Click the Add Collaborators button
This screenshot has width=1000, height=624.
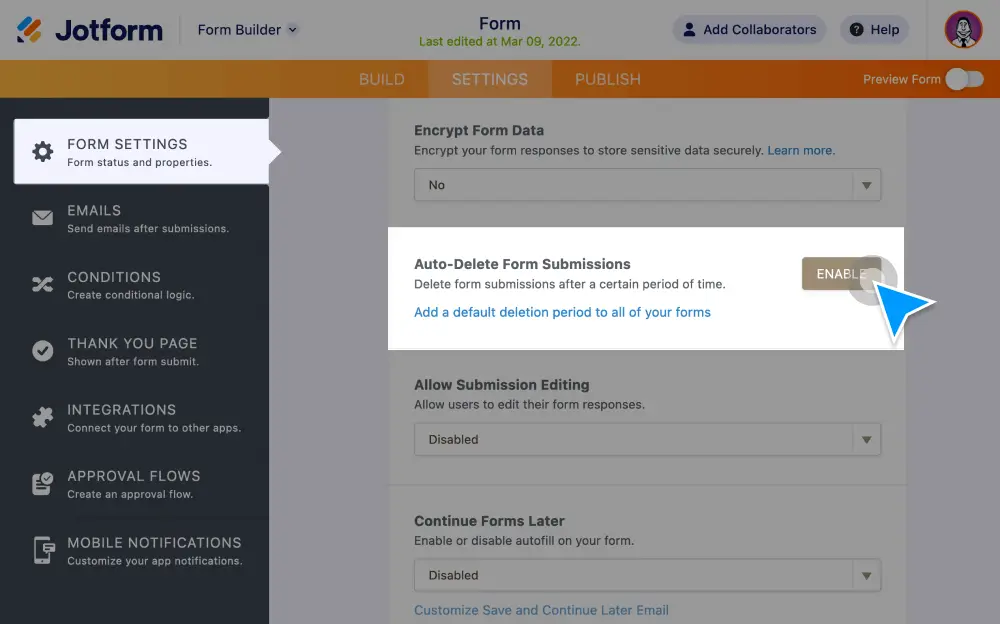pyautogui.click(x=749, y=30)
